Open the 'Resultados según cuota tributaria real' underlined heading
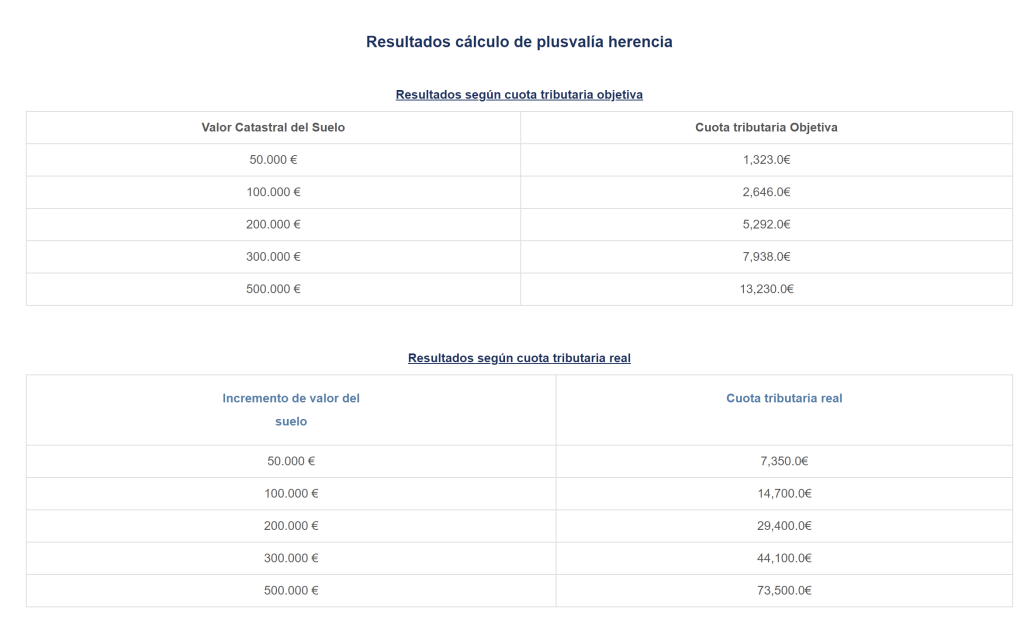The width and height of the screenshot is (1024, 623). (519, 358)
